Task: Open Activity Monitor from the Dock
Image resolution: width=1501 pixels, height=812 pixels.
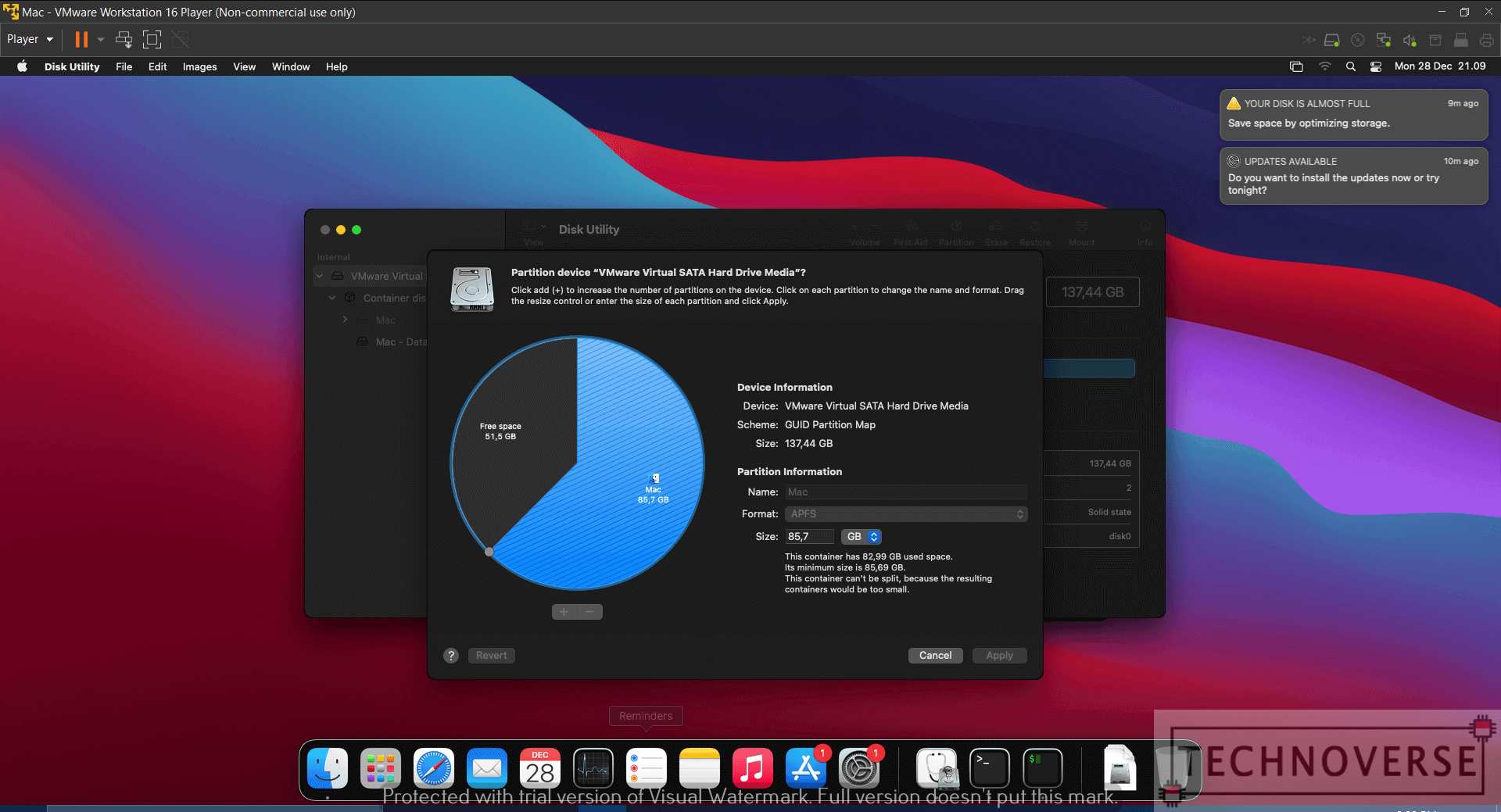Action: (593, 768)
